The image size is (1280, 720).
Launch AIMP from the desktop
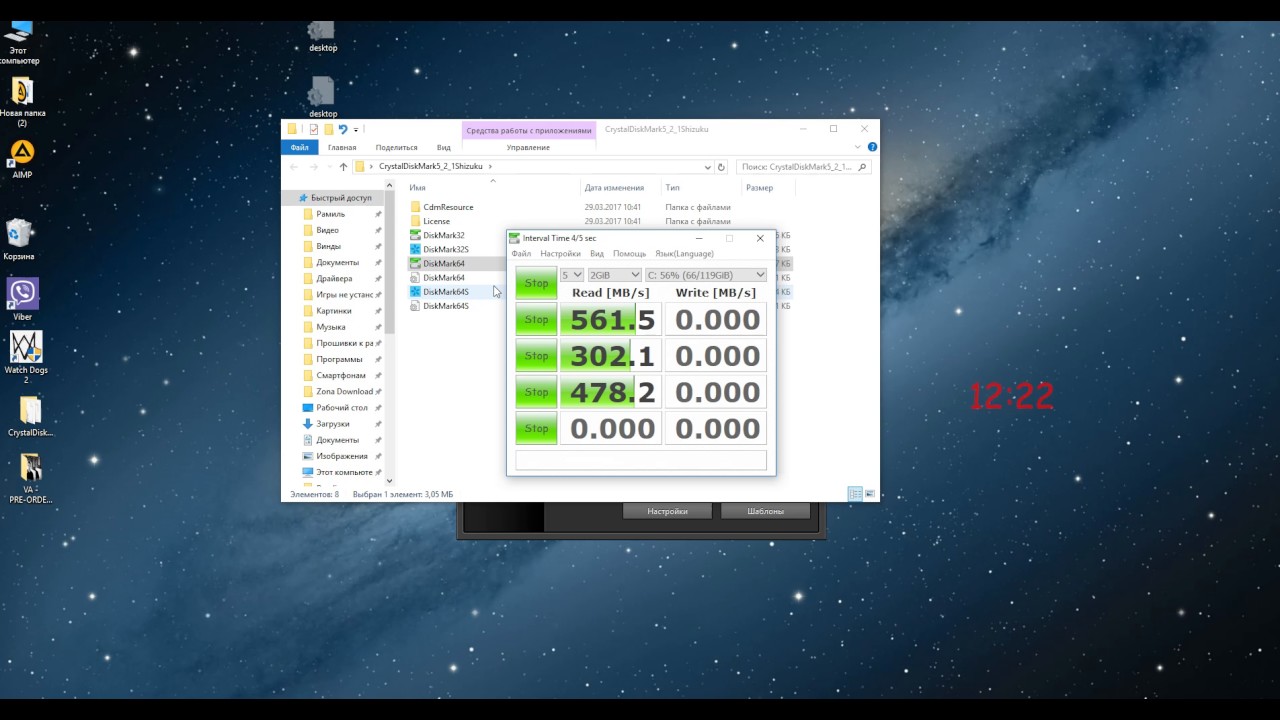click(x=22, y=159)
